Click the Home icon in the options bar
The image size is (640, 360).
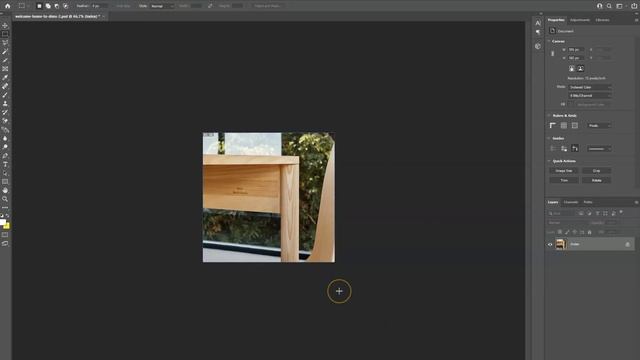[7, 6]
